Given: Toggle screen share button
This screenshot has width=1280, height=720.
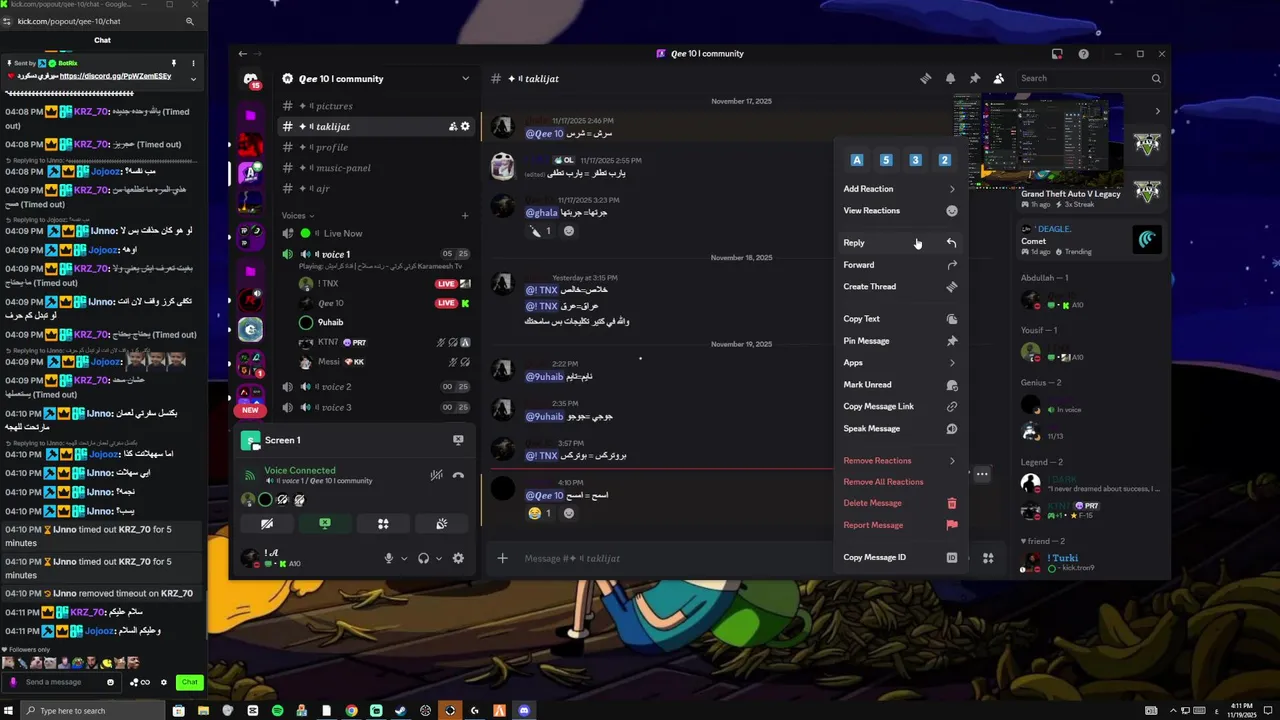Looking at the screenshot, I should click(325, 523).
